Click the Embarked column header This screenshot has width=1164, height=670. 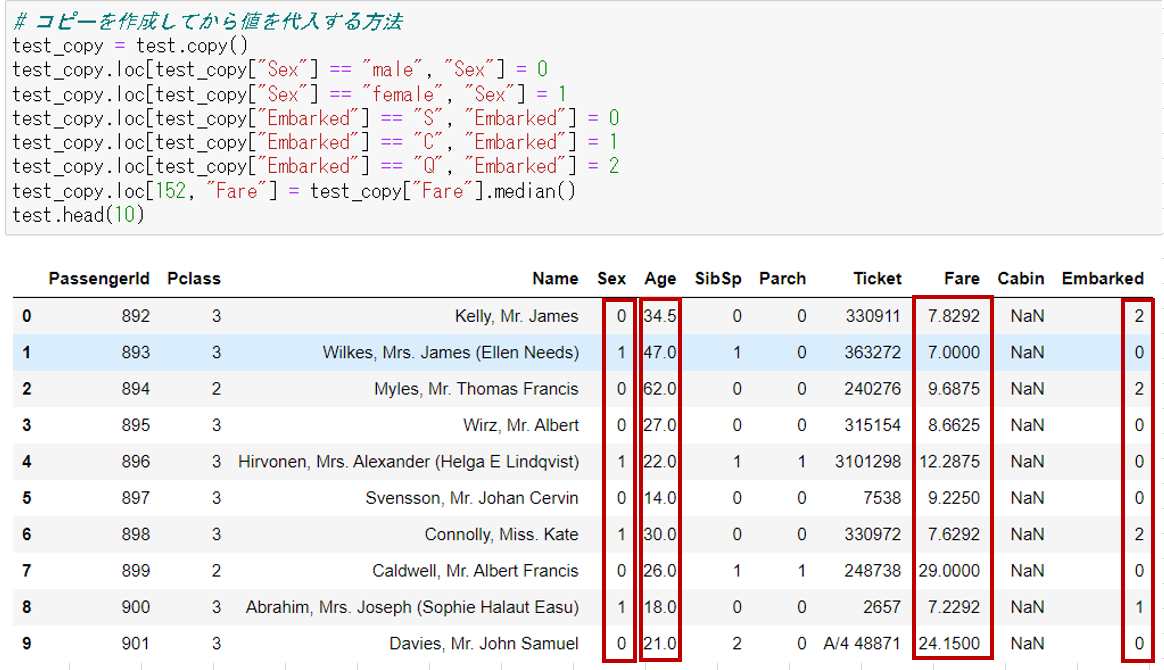tap(1103, 278)
